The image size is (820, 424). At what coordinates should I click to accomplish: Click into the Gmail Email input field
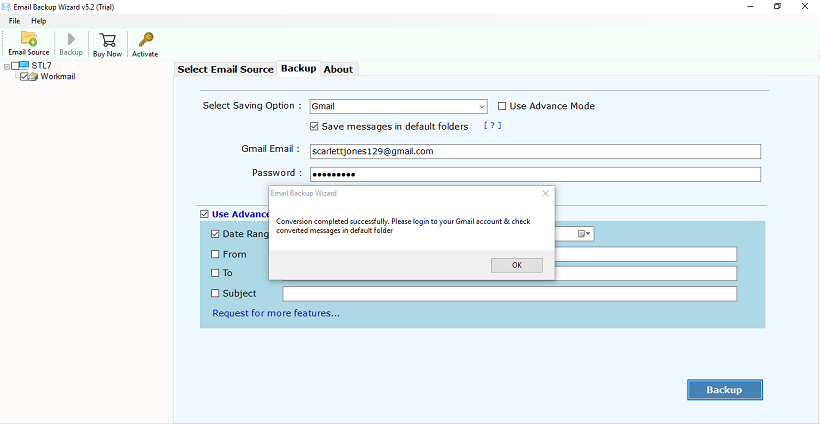click(534, 151)
